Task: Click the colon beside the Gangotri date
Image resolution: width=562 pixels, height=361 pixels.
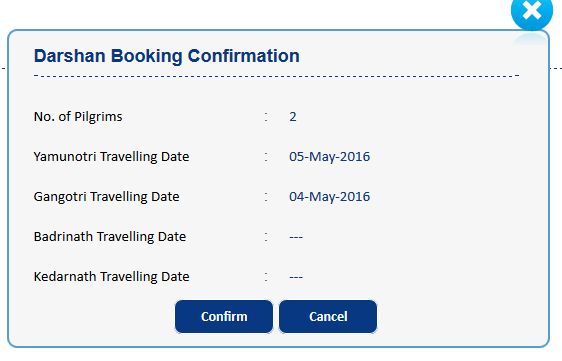Action: [266, 197]
